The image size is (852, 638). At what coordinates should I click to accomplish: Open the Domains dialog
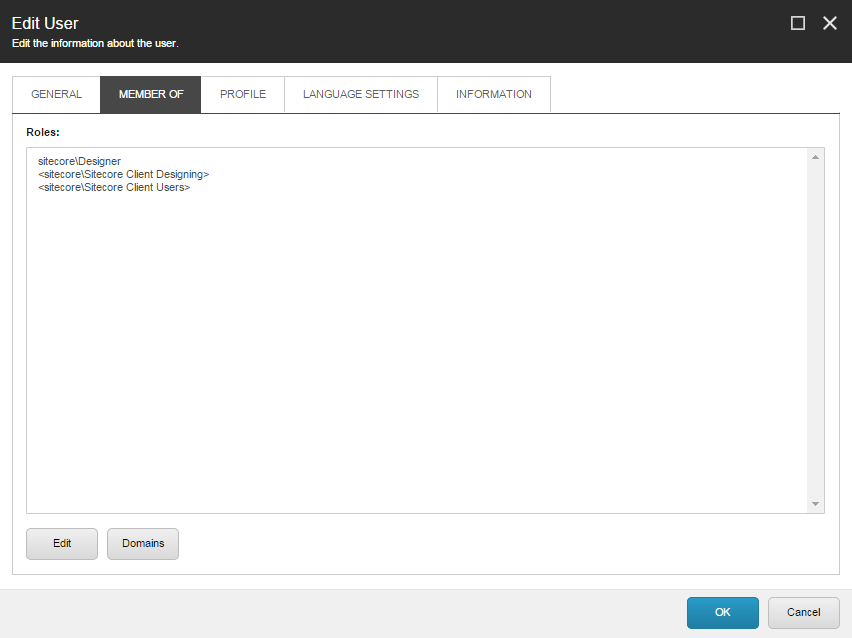point(142,543)
